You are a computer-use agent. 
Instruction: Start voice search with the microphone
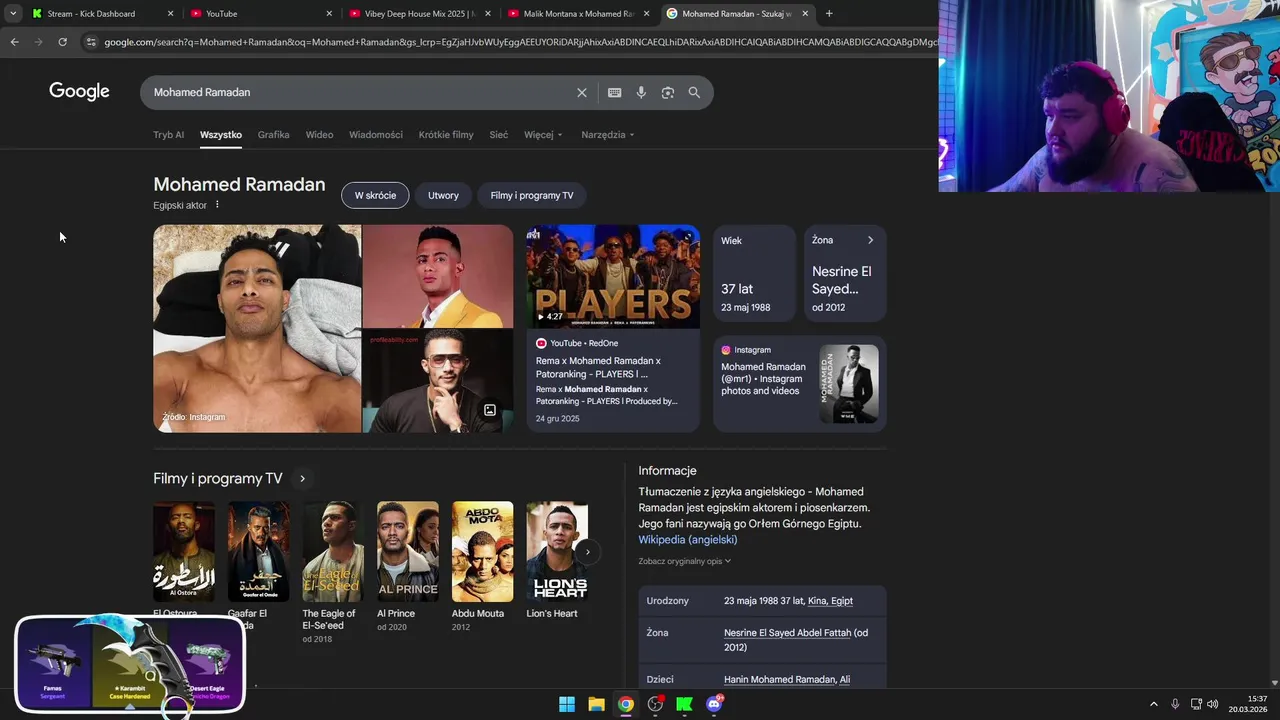pos(641,92)
